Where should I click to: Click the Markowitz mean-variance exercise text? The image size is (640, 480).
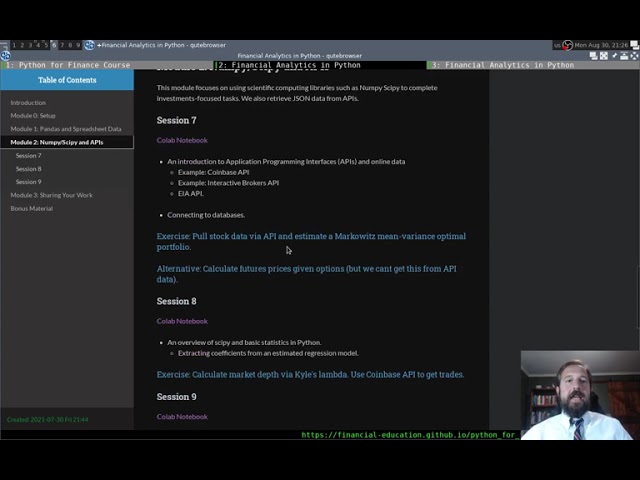click(x=311, y=241)
